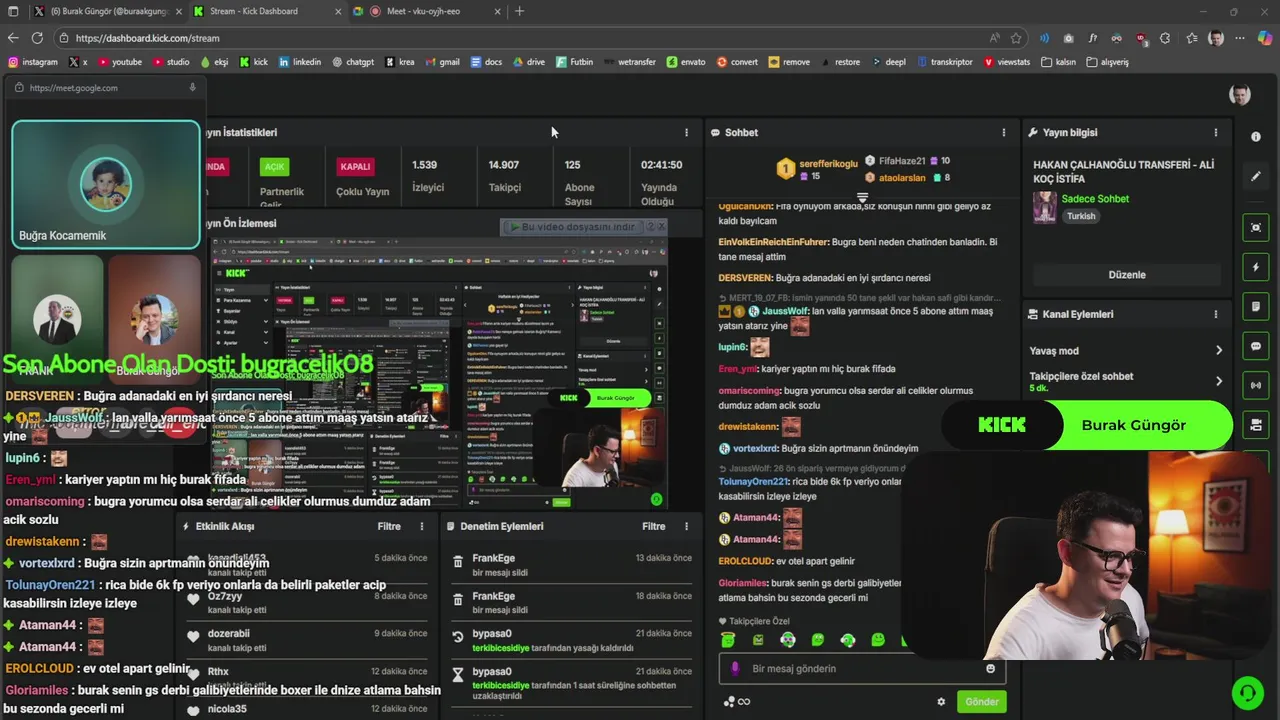The image size is (1280, 720).
Task: Click first FrankEge entry in Denetim Eylemleri
Action: click(570, 564)
